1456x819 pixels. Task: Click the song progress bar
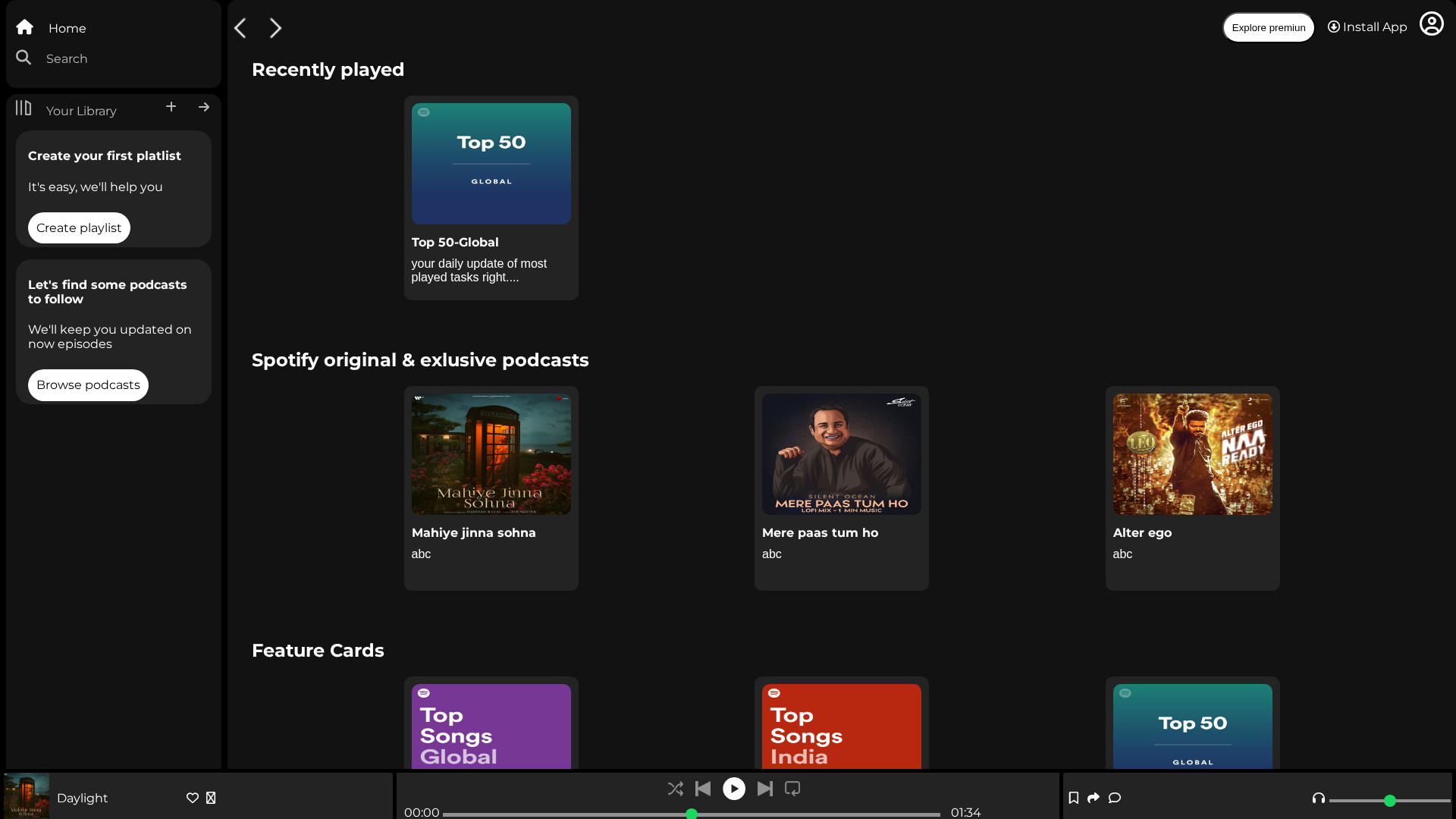(x=692, y=814)
